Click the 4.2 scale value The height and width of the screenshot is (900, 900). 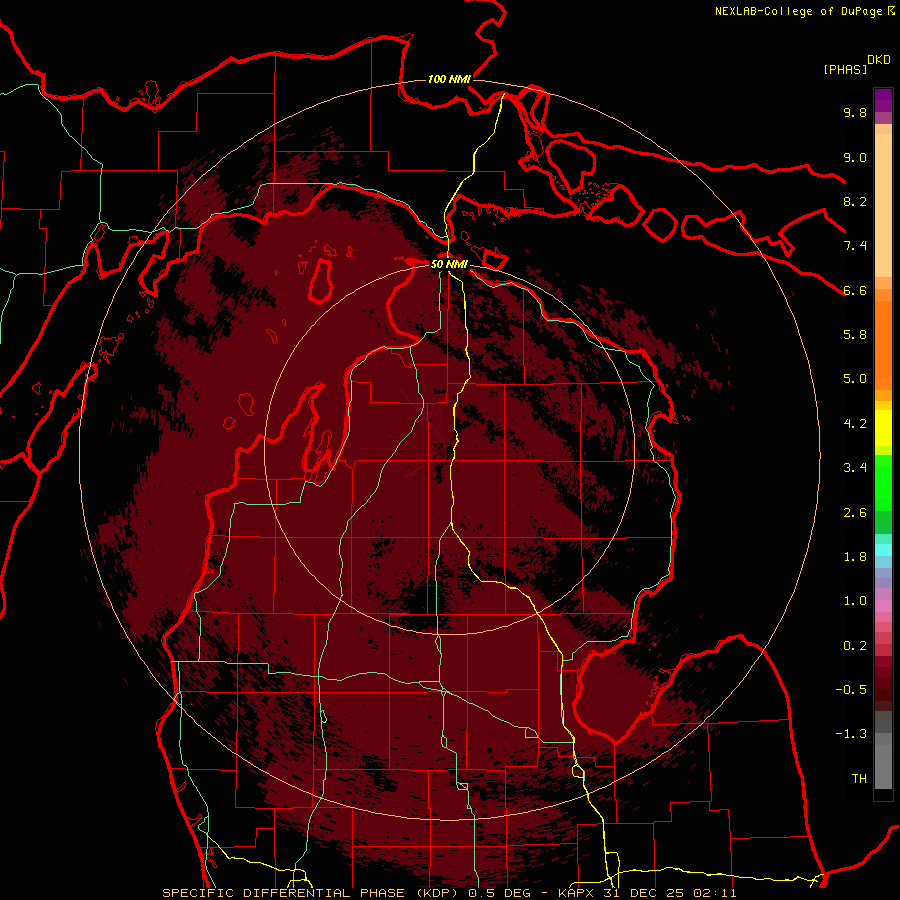(855, 424)
